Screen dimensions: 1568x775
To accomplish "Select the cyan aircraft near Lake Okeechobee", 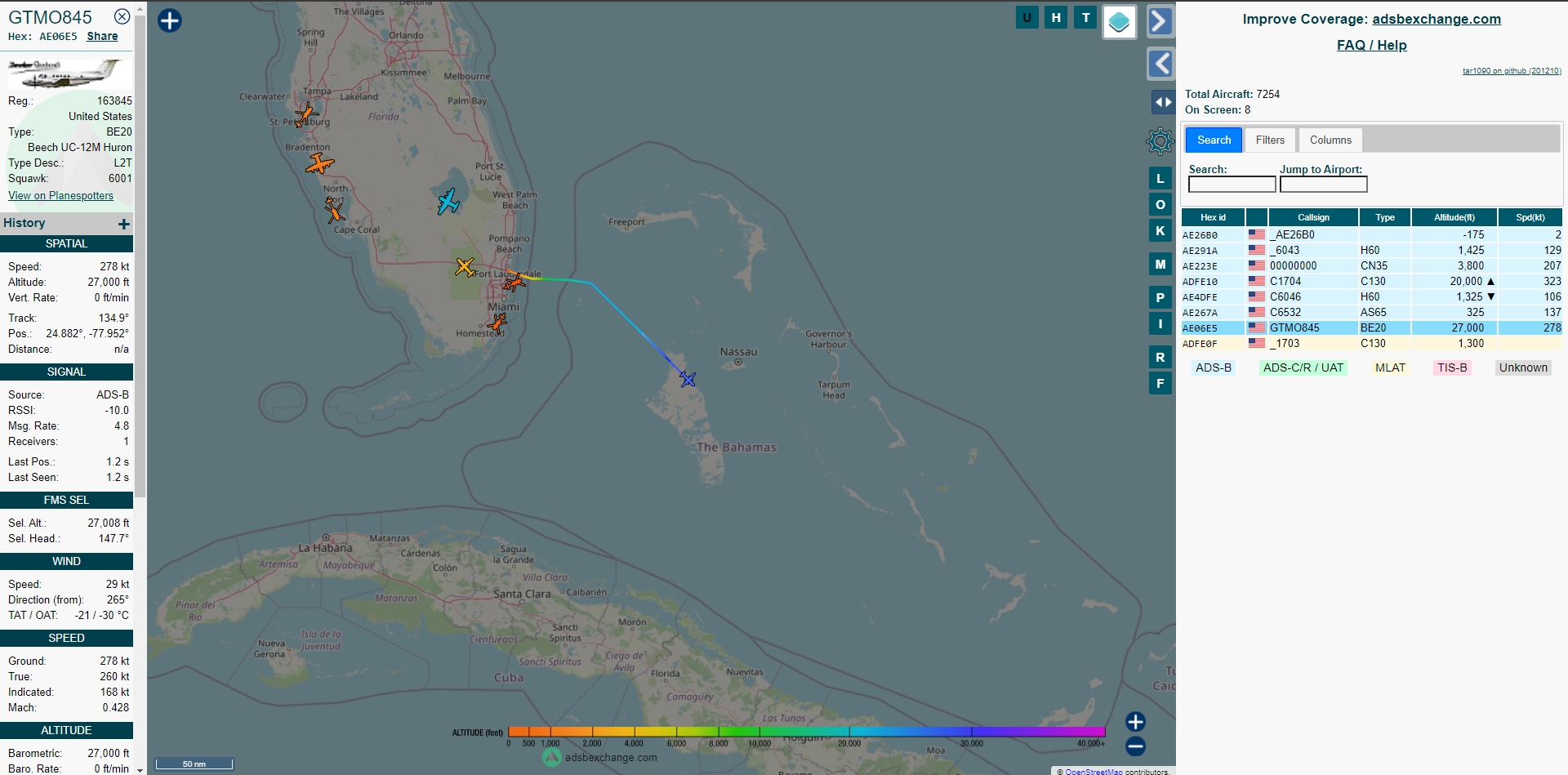I will tap(448, 201).
